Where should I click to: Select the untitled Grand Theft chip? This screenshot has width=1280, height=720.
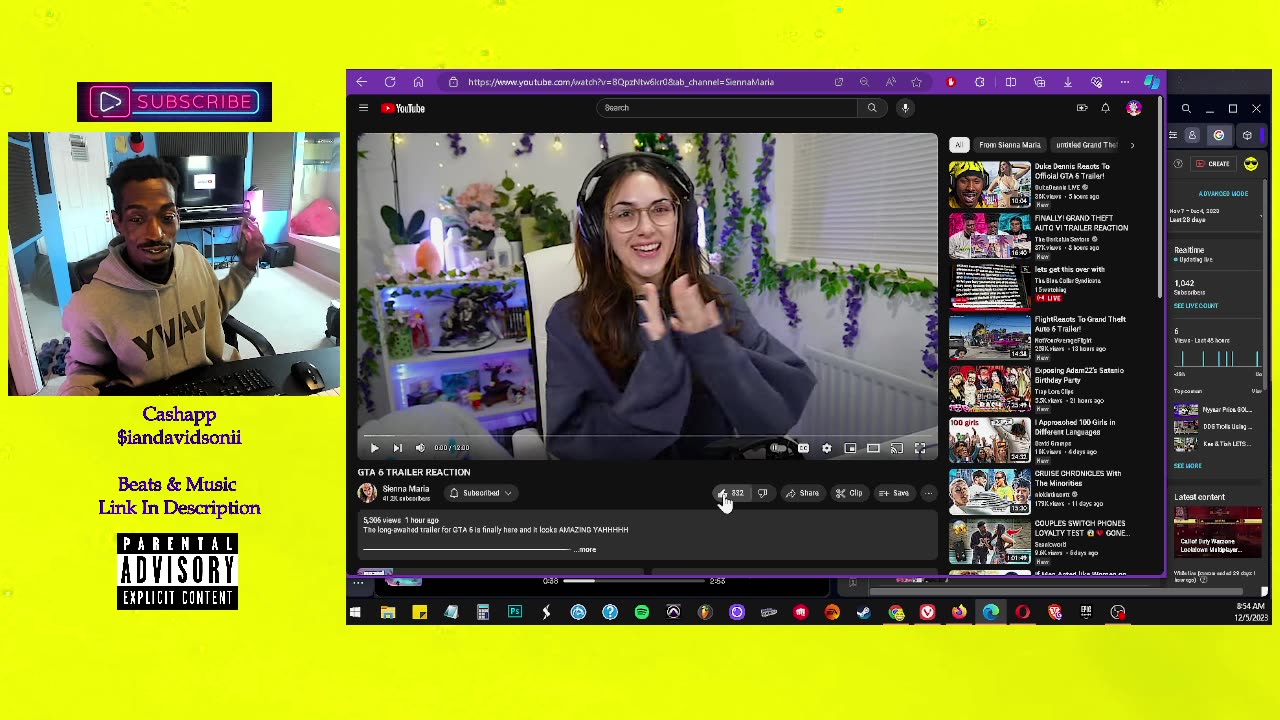[1086, 145]
